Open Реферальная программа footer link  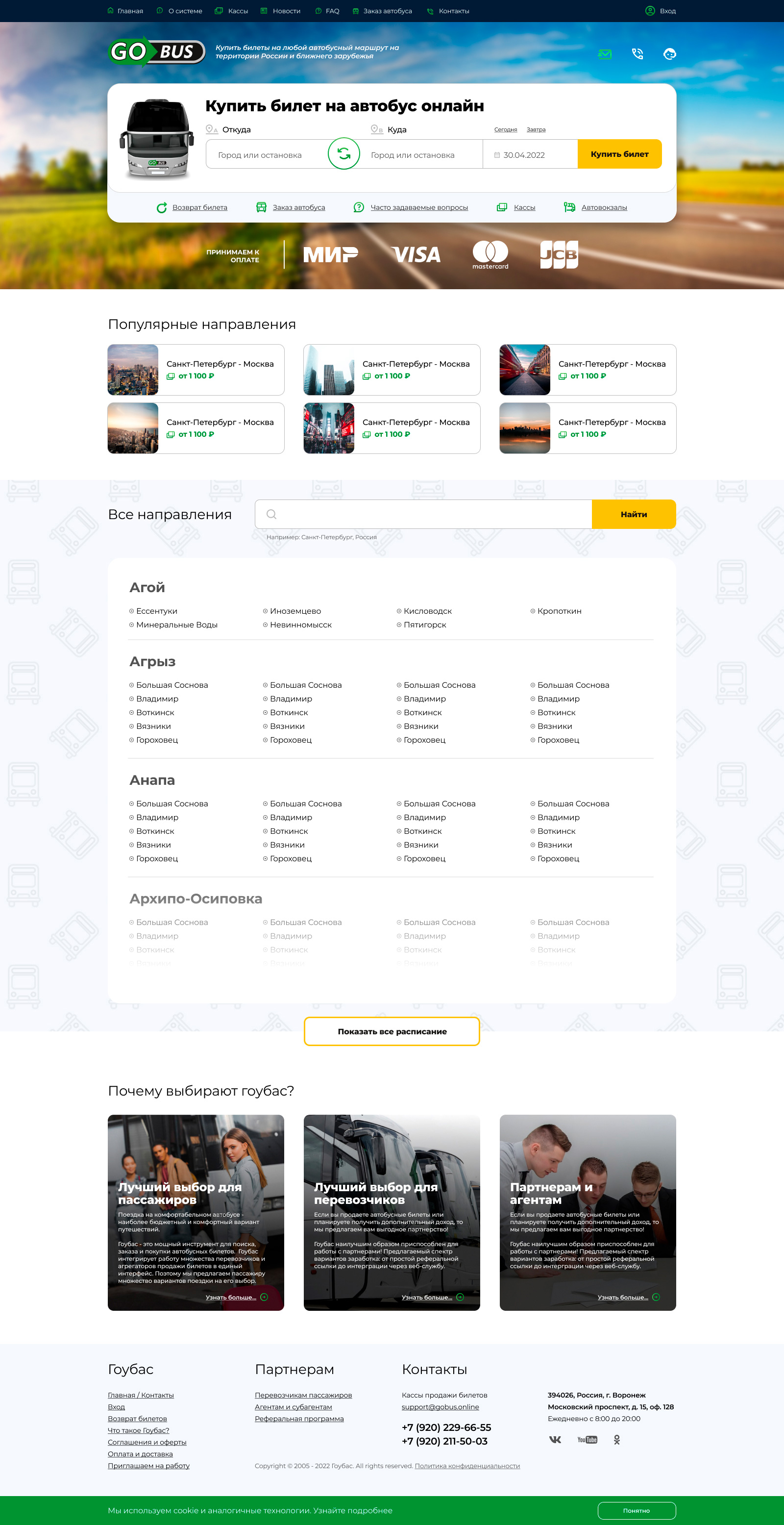[x=299, y=1419]
